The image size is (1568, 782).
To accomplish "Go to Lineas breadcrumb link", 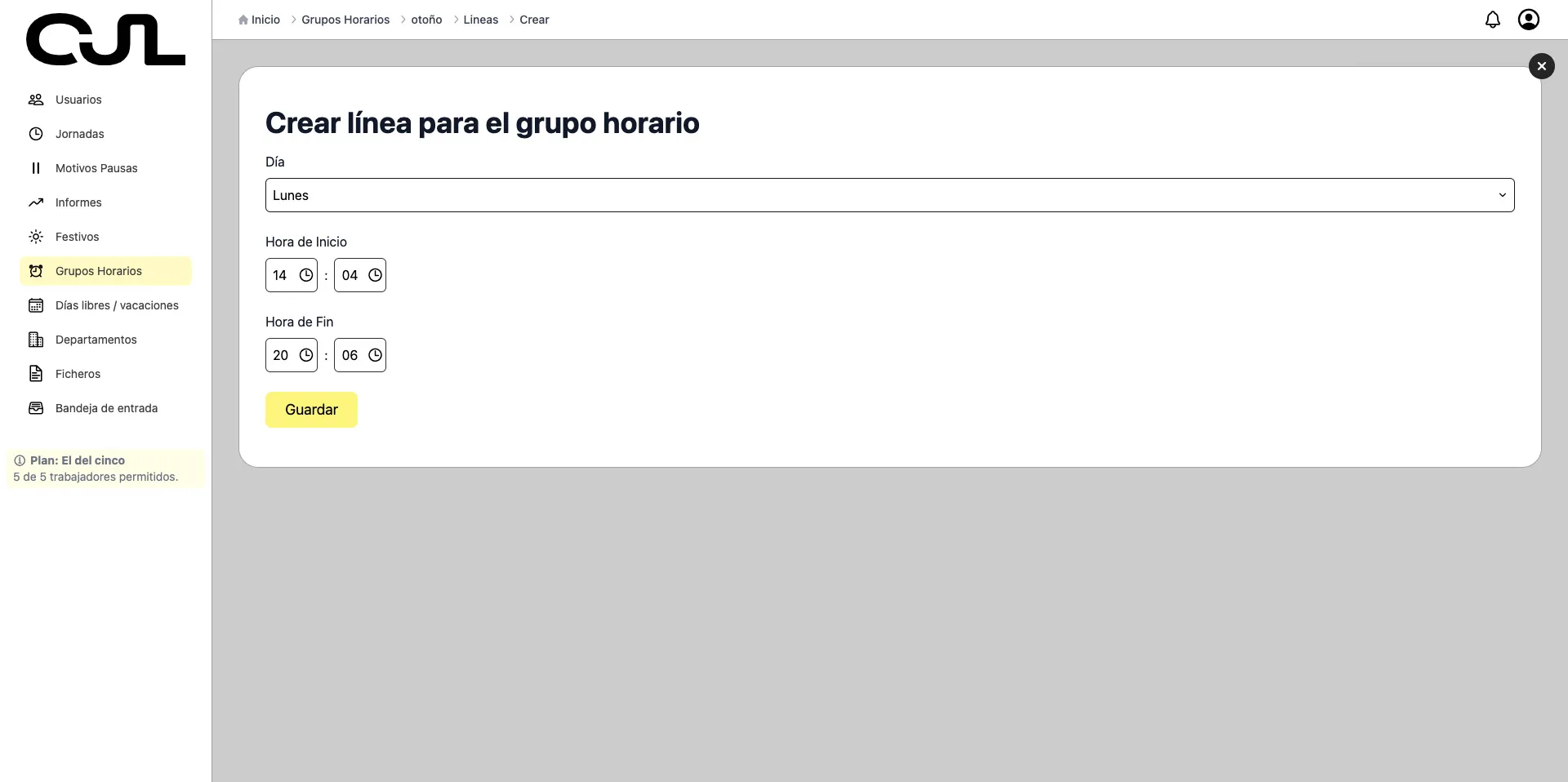I will point(480,20).
